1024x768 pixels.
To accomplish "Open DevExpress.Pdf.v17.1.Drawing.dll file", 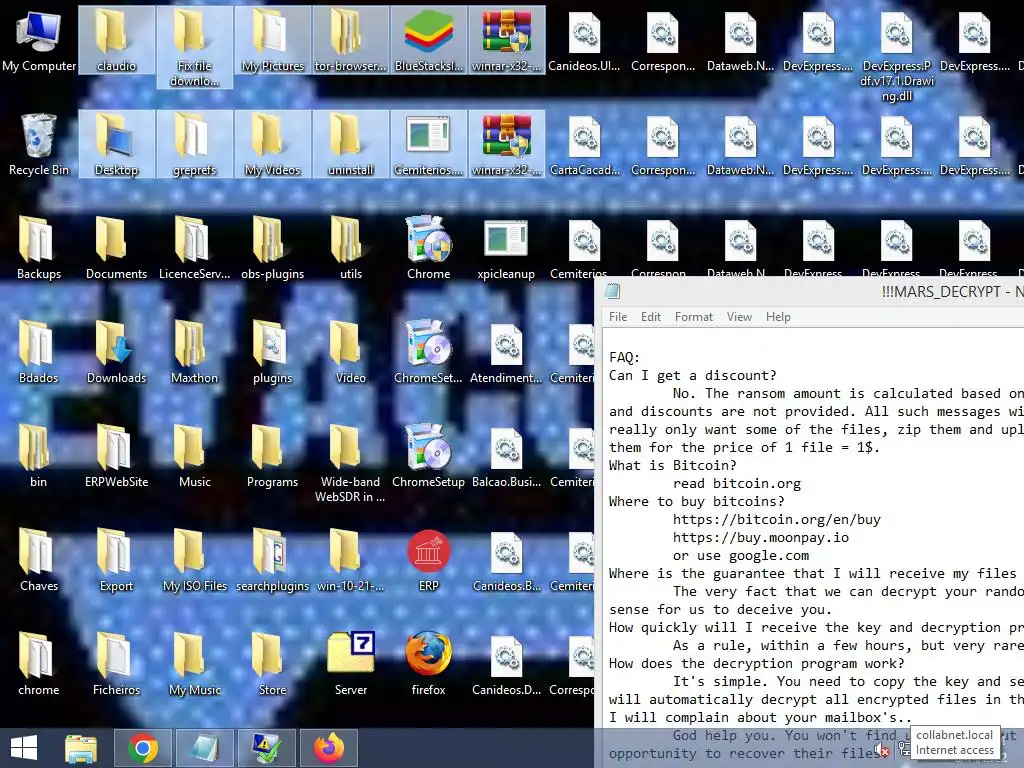I will tap(897, 56).
